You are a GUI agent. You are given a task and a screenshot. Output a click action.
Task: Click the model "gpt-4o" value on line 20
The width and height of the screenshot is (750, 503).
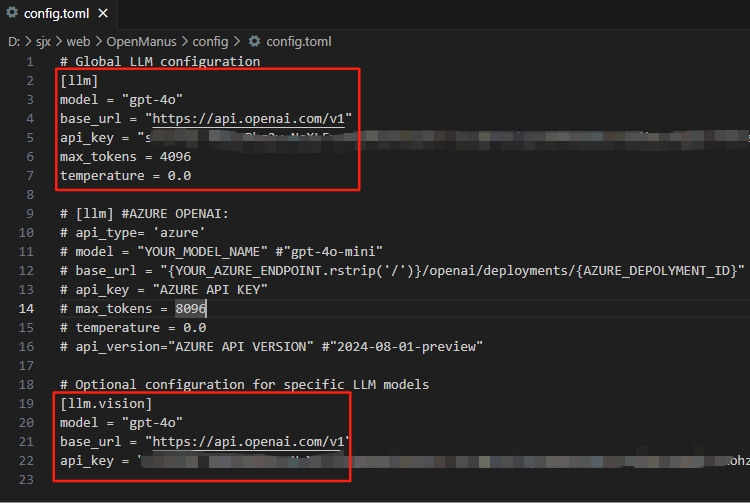[152, 423]
